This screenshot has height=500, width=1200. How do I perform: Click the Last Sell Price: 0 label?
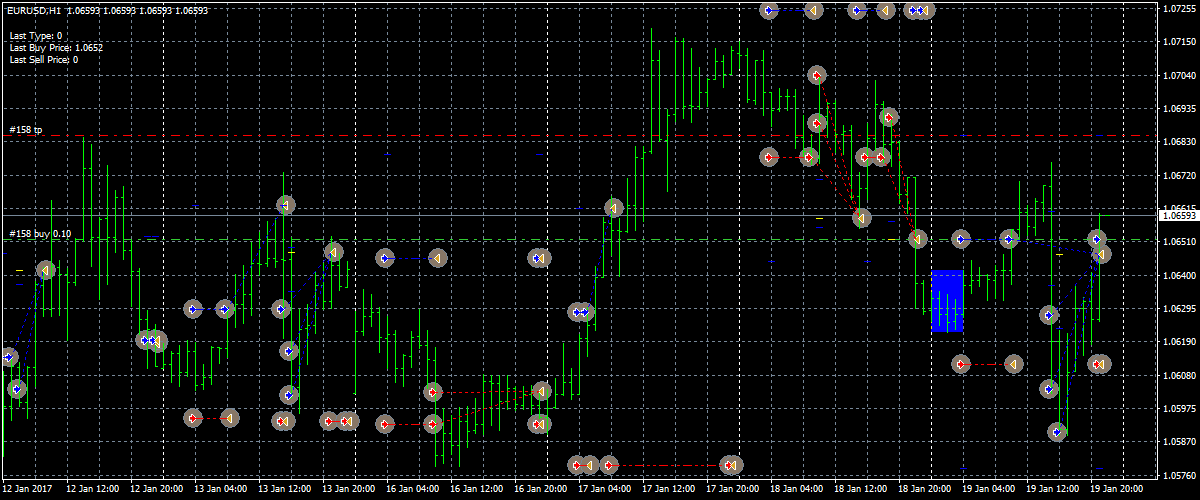coord(44,59)
